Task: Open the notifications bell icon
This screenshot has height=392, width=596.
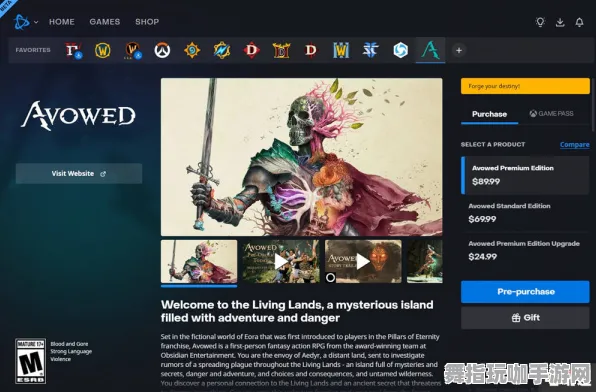Action: coord(579,22)
